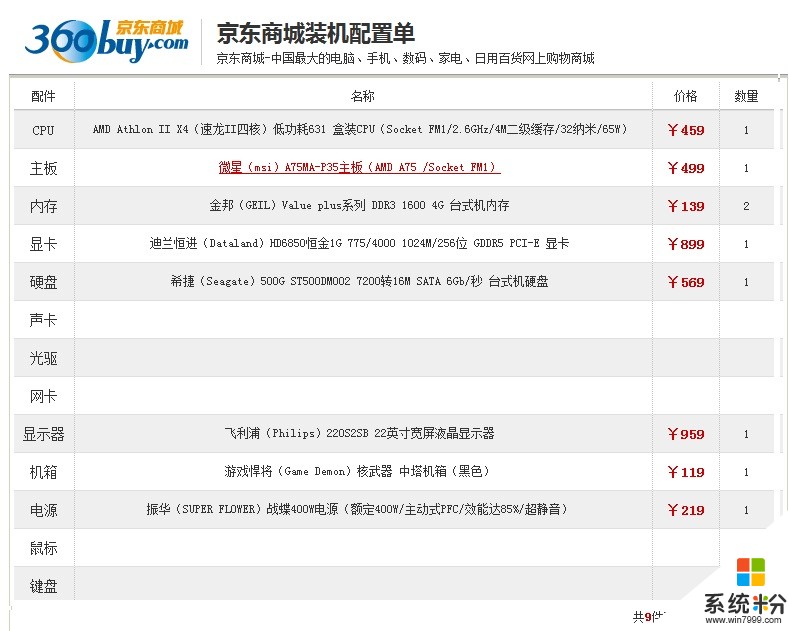The image size is (789, 631).
Task: Select the 声卡 row label
Action: coord(43,320)
